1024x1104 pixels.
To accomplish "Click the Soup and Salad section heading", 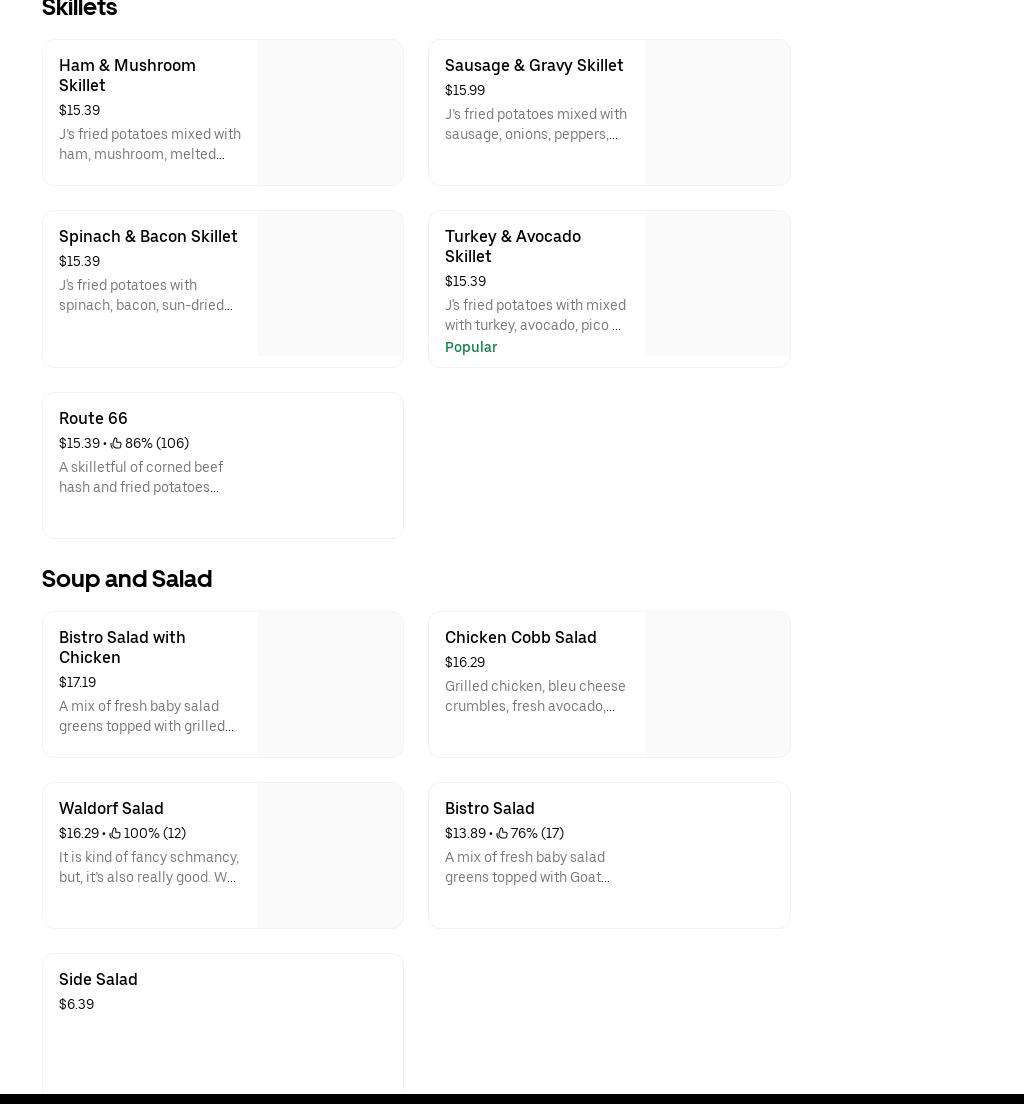I will click(127, 579).
